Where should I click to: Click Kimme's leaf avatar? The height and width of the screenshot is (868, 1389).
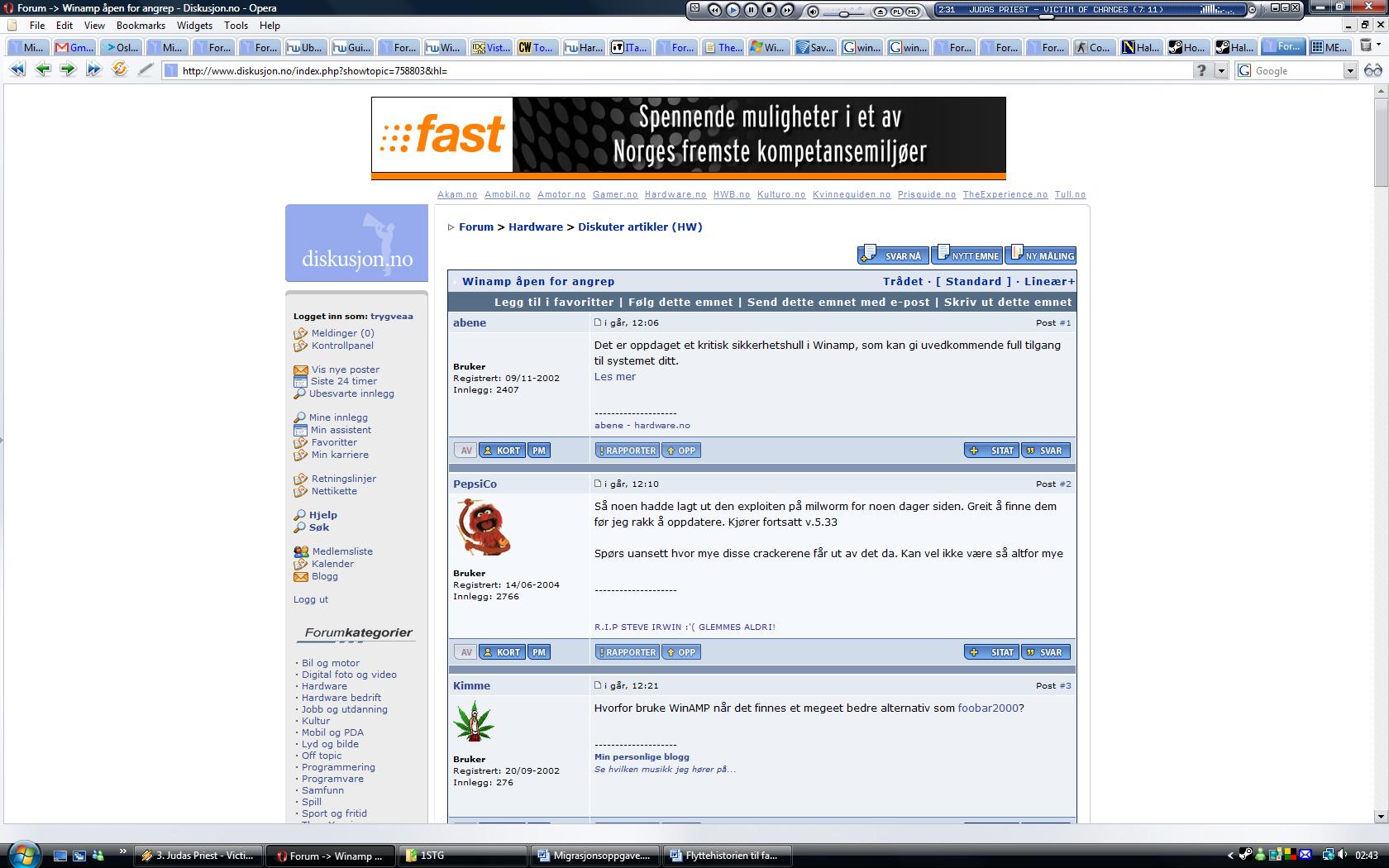pos(474,721)
